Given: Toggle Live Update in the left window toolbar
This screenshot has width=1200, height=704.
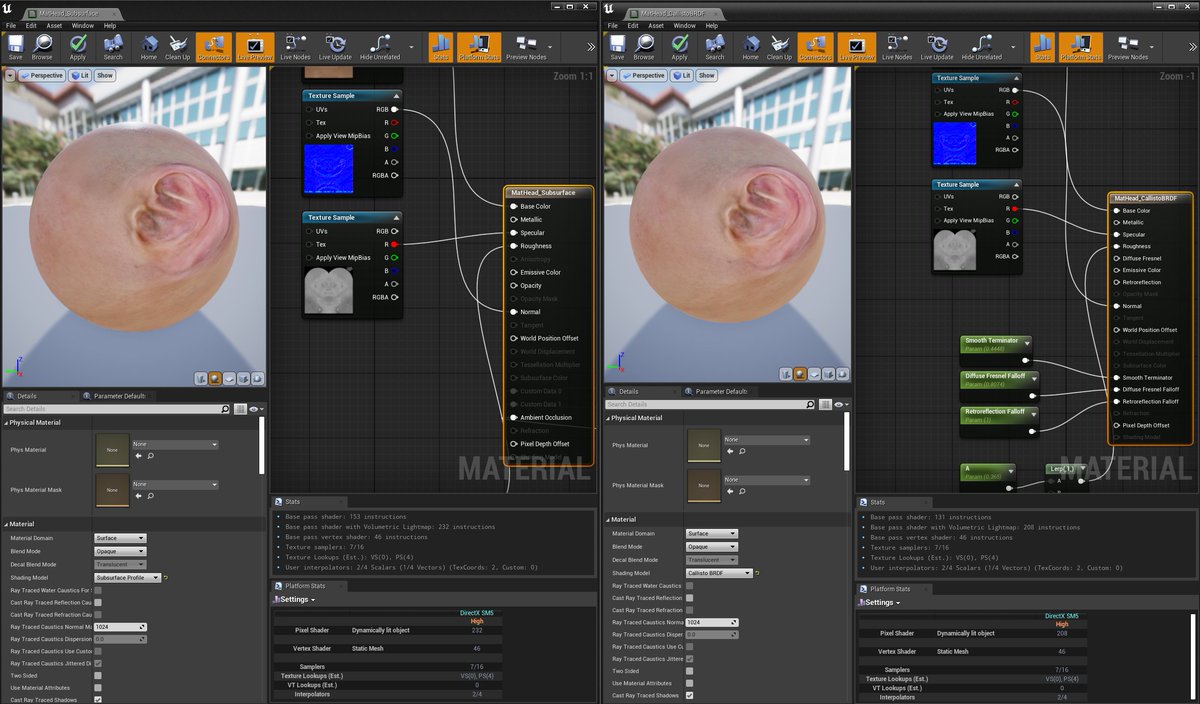Looking at the screenshot, I should pyautogui.click(x=336, y=47).
